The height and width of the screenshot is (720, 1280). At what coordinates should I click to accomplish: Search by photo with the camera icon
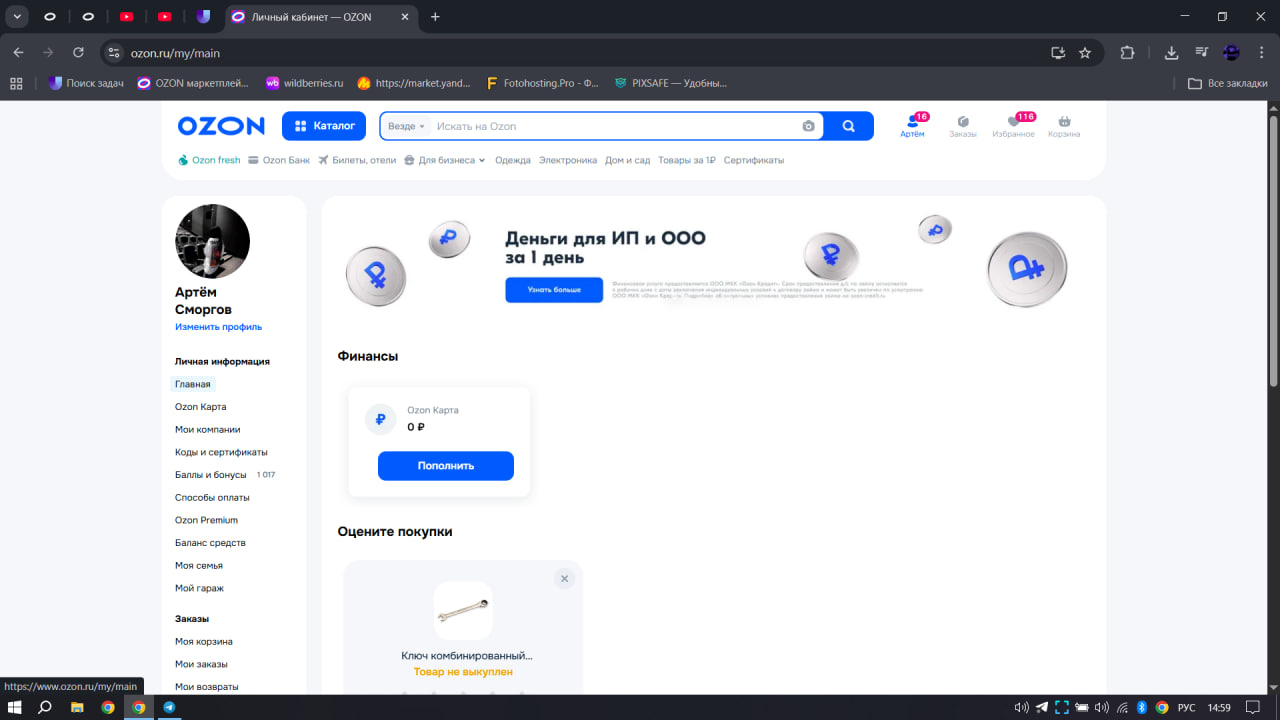pyautogui.click(x=809, y=126)
